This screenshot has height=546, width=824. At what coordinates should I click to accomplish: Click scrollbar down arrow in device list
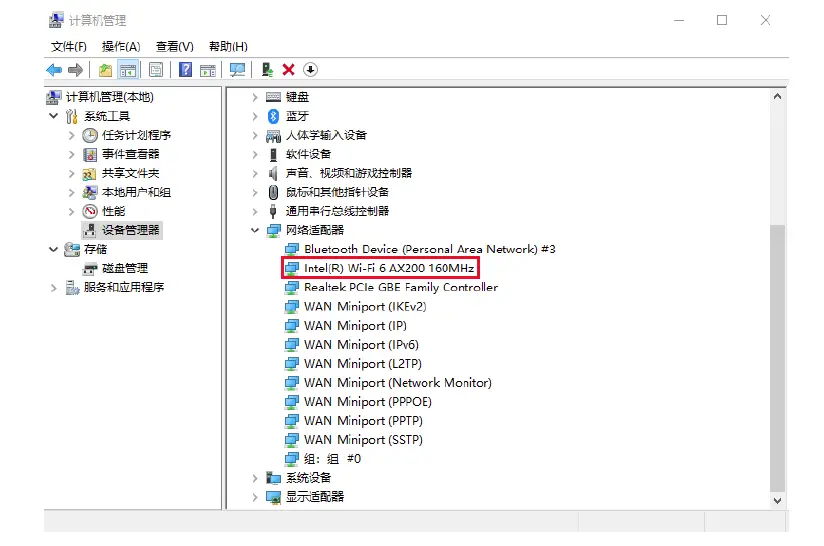pyautogui.click(x=777, y=501)
